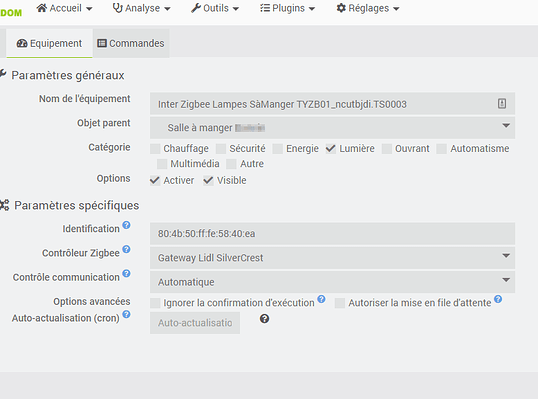Open the Contrôle communication dropdown
The image size is (538, 399).
pyautogui.click(x=332, y=282)
